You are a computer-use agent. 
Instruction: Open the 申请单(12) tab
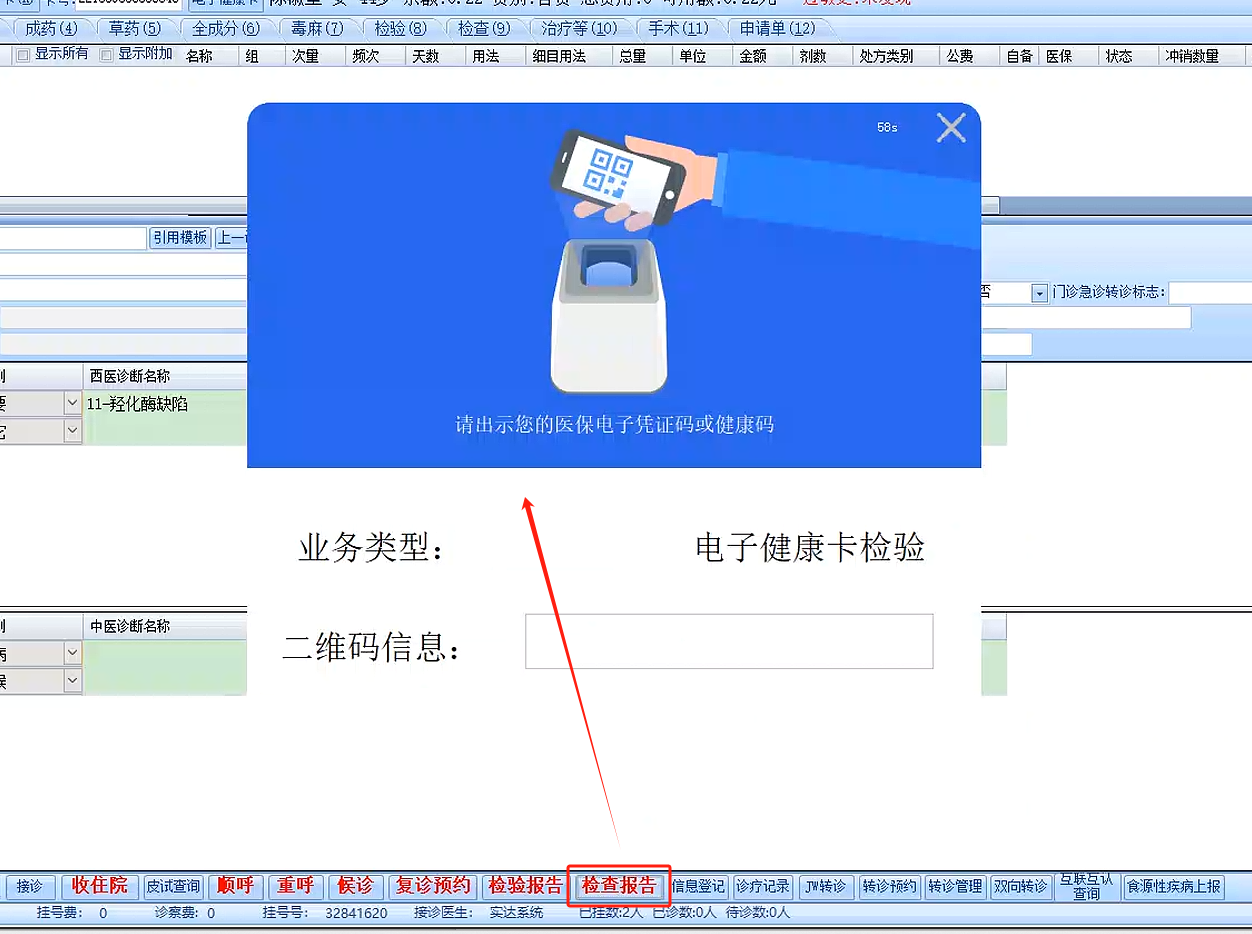[x=777, y=28]
